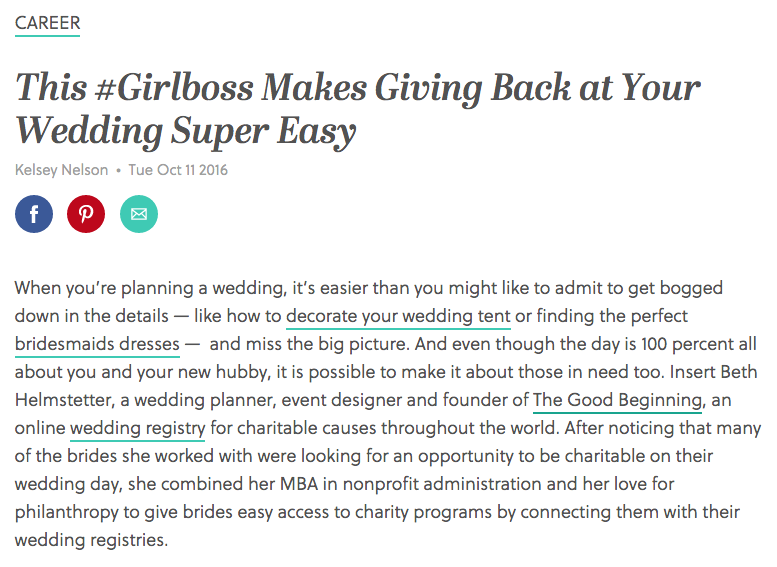Viewport: 777px width, 567px height.
Task: Click 'Wedding Super Easy' in the headline
Action: 186,132
